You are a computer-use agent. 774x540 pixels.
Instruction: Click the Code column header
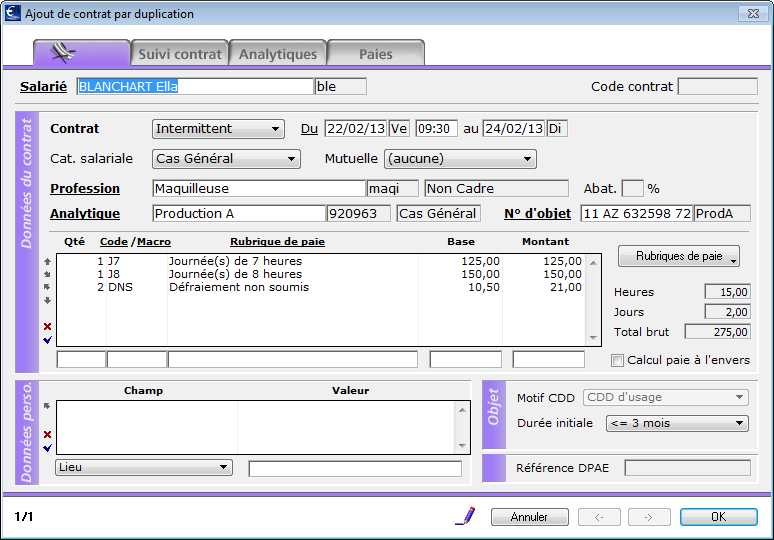(x=114, y=242)
